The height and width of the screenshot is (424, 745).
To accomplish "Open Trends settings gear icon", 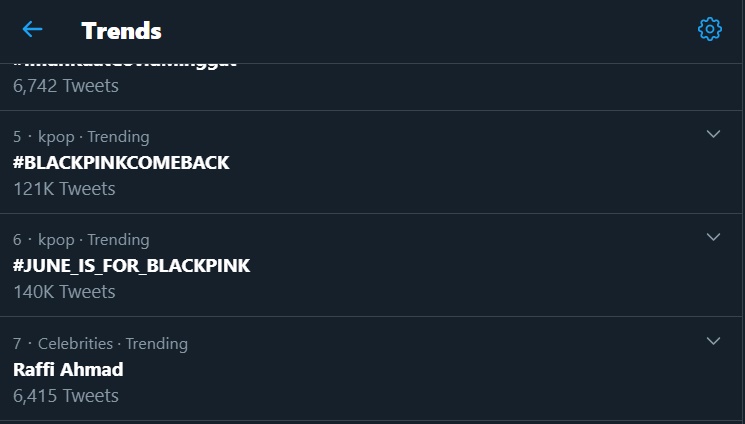I will coord(709,29).
